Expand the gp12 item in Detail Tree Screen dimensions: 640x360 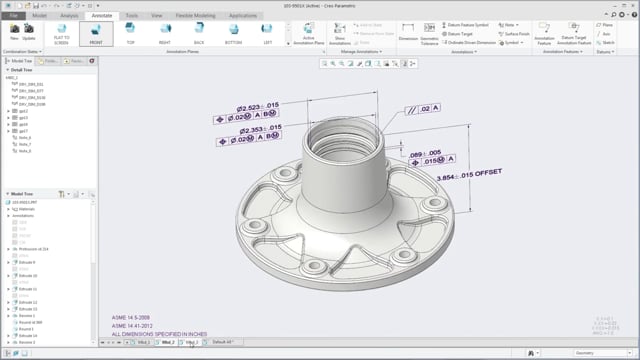[8, 111]
